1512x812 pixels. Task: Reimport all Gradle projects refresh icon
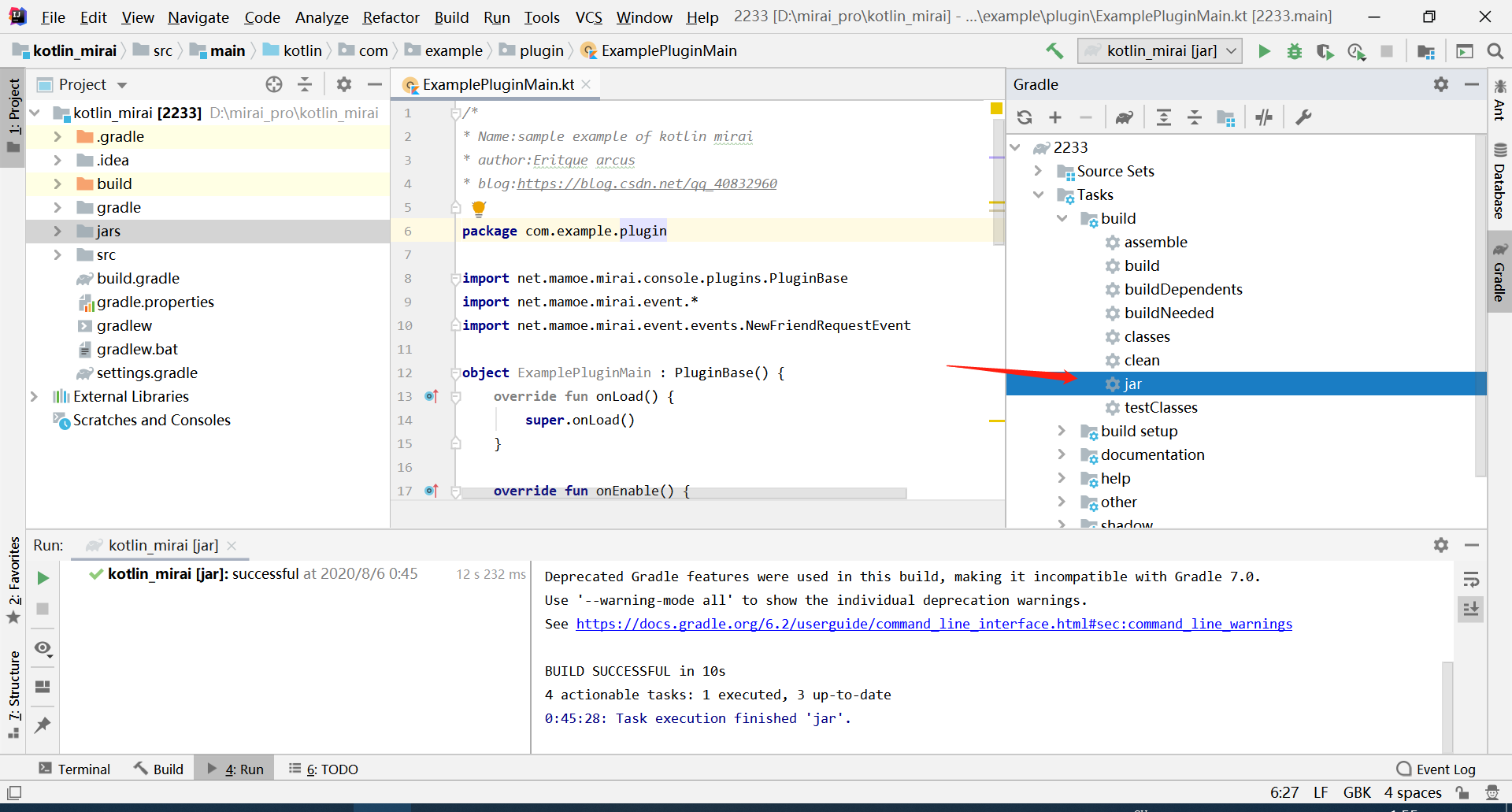pos(1025,117)
